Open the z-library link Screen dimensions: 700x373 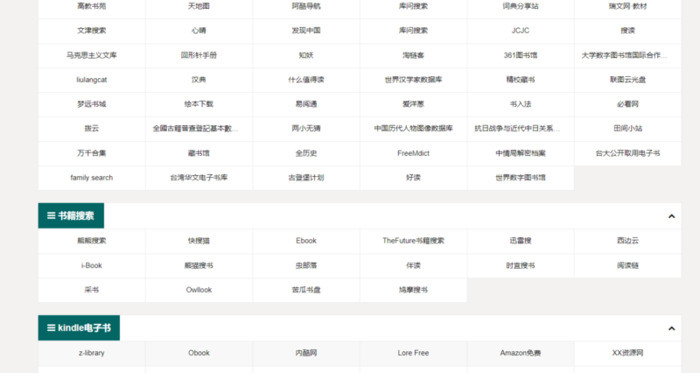coord(92,353)
